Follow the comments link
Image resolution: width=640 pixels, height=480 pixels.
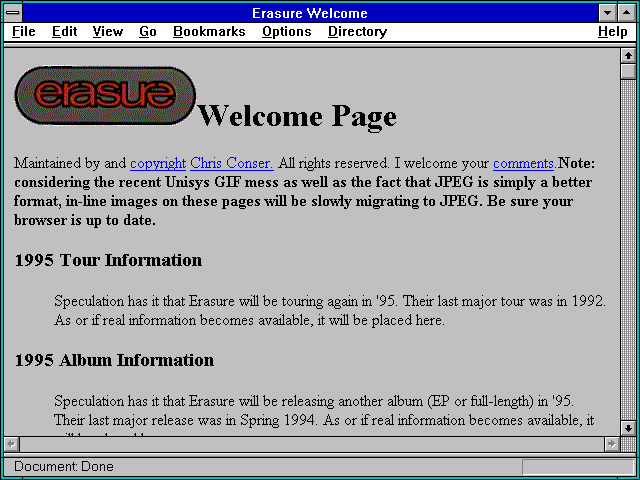click(x=523, y=163)
